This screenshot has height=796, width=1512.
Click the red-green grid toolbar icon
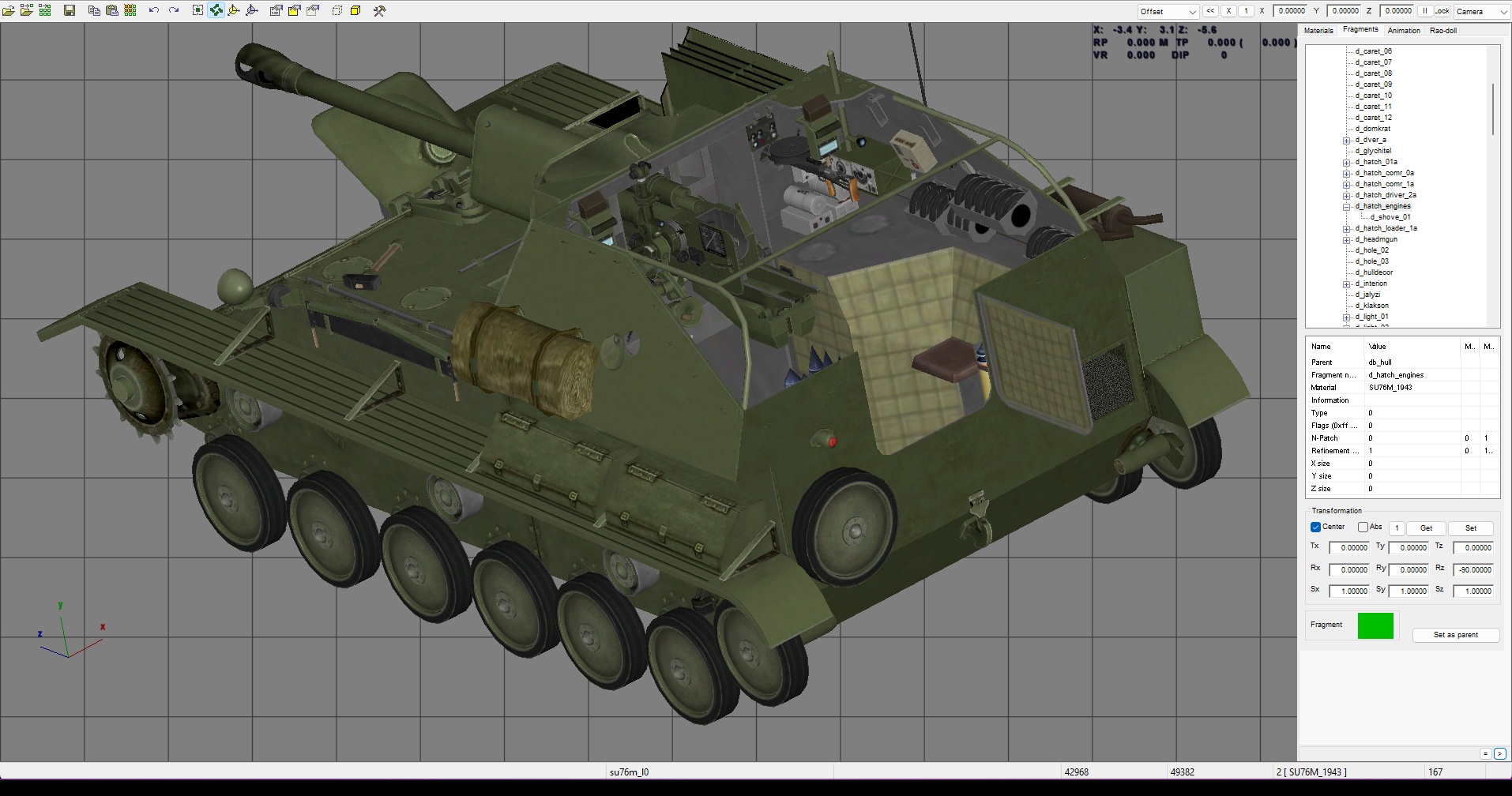[x=130, y=10]
